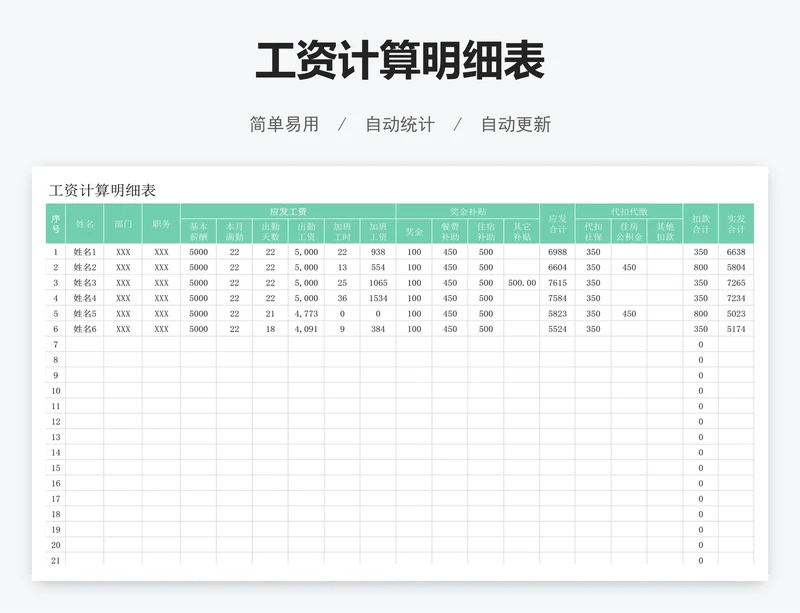The width and height of the screenshot is (800, 613).
Task: Select the net pay cell 5023
Action: (736, 313)
